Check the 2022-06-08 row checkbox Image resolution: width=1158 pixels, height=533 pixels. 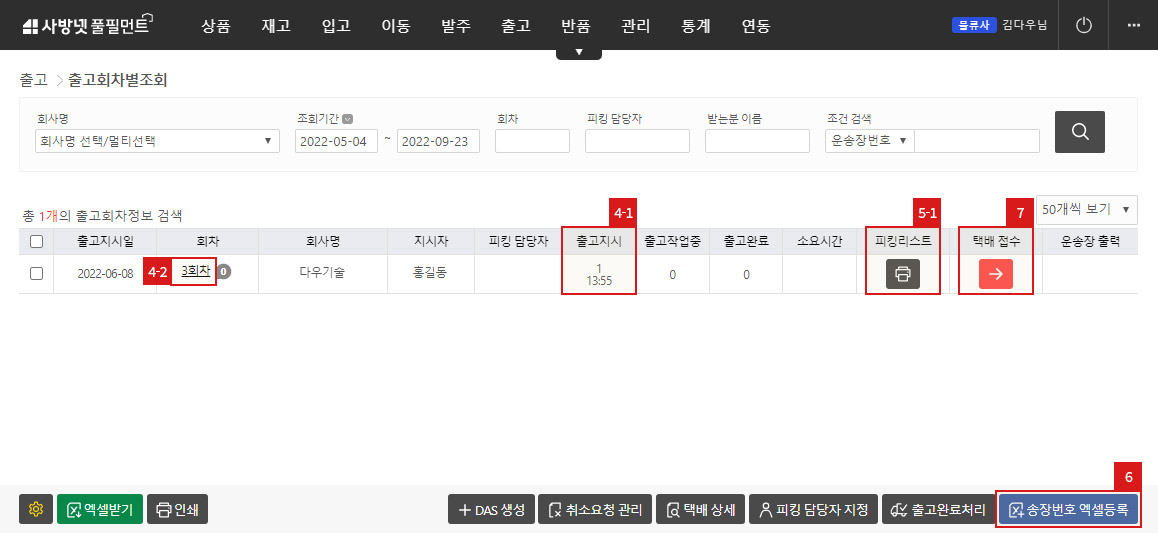pyautogui.click(x=36, y=273)
